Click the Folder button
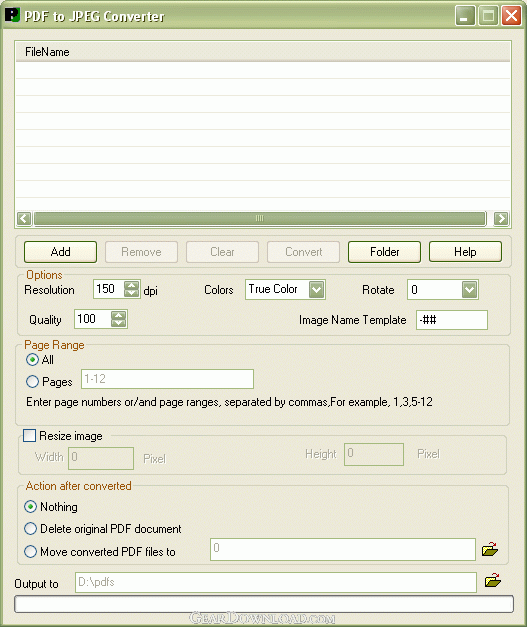Screen dimensions: 527x627 pyautogui.click(x=384, y=252)
